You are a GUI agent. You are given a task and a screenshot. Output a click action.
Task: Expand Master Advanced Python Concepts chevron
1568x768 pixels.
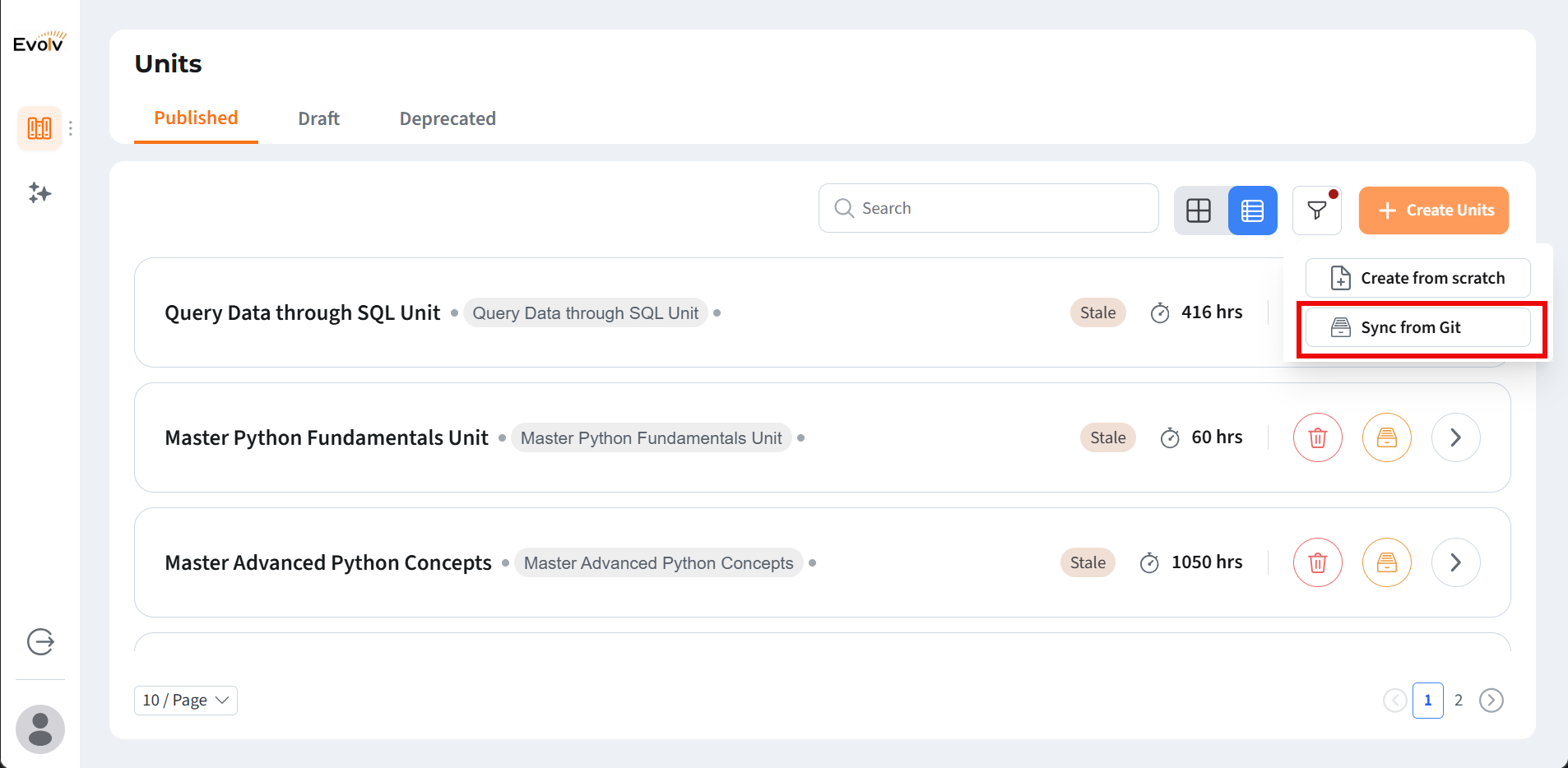(1455, 562)
